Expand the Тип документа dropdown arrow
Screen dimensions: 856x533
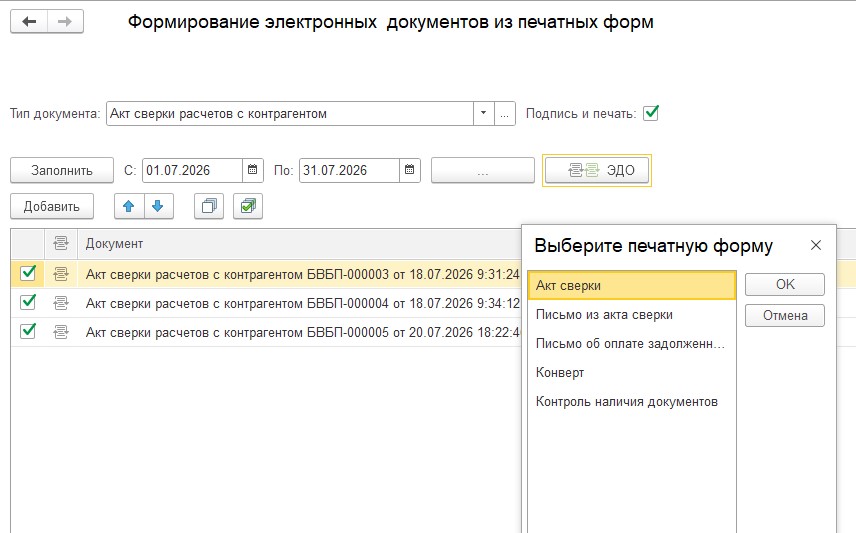[483, 114]
